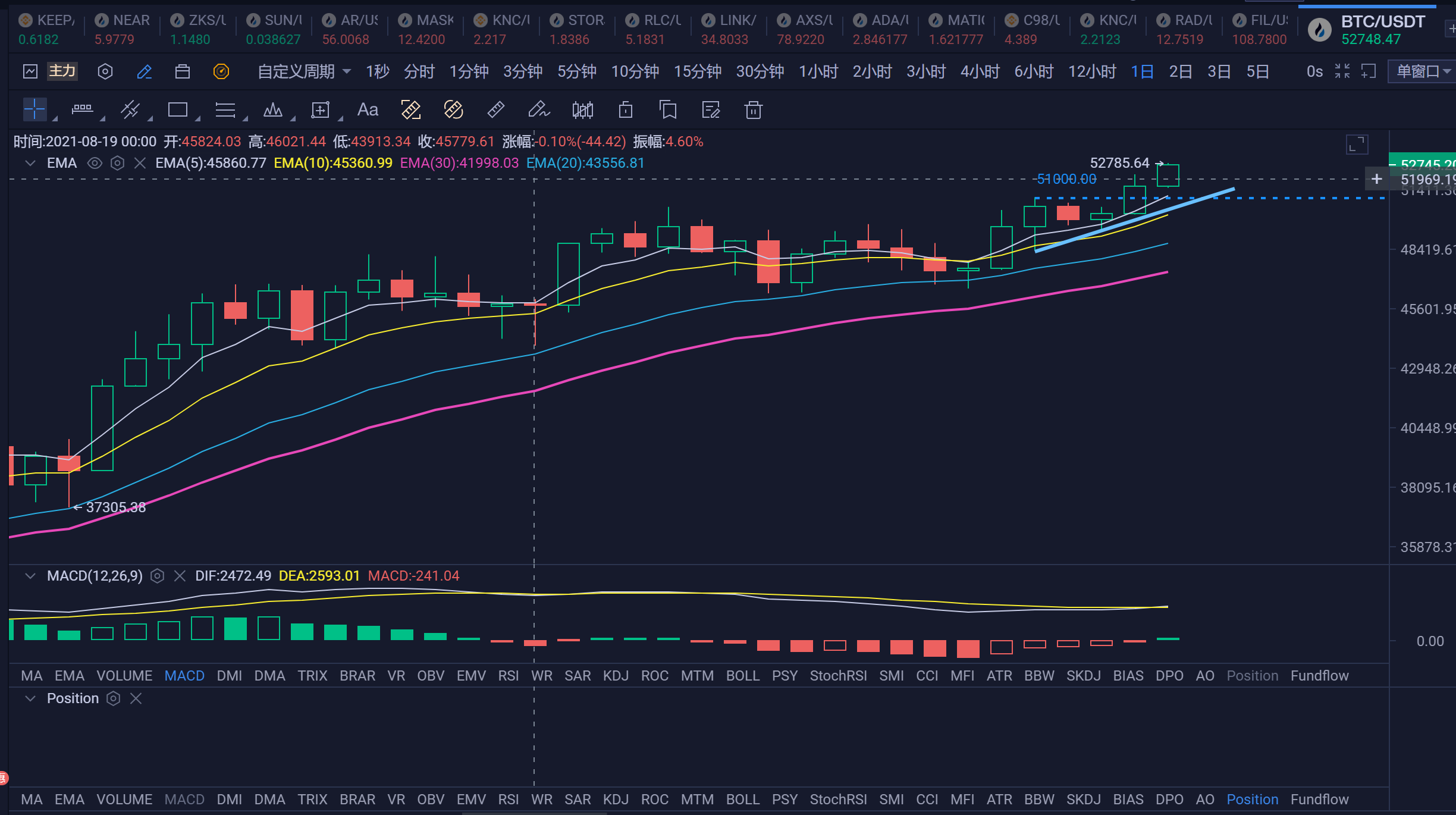Select the crosshair cursor tool

[x=34, y=109]
